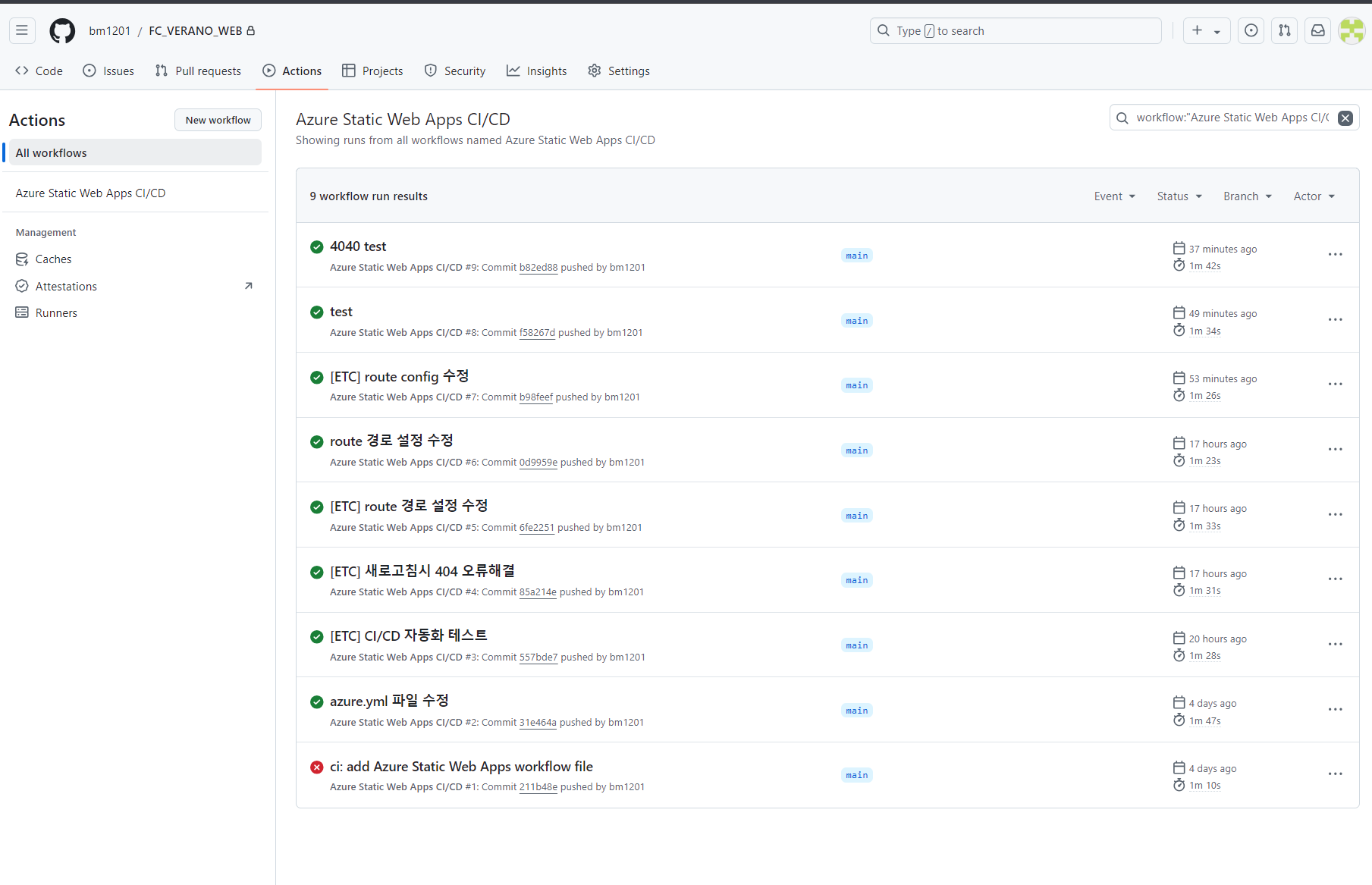This screenshot has width=1372, height=885.
Task: Open commit 557bde7 link
Action: [x=538, y=657]
